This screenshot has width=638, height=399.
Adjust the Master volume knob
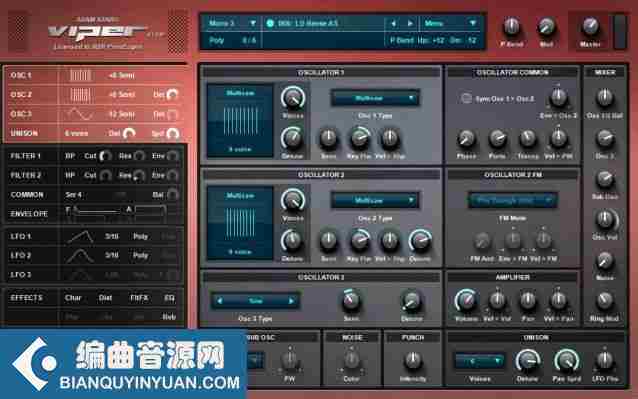click(x=590, y=26)
